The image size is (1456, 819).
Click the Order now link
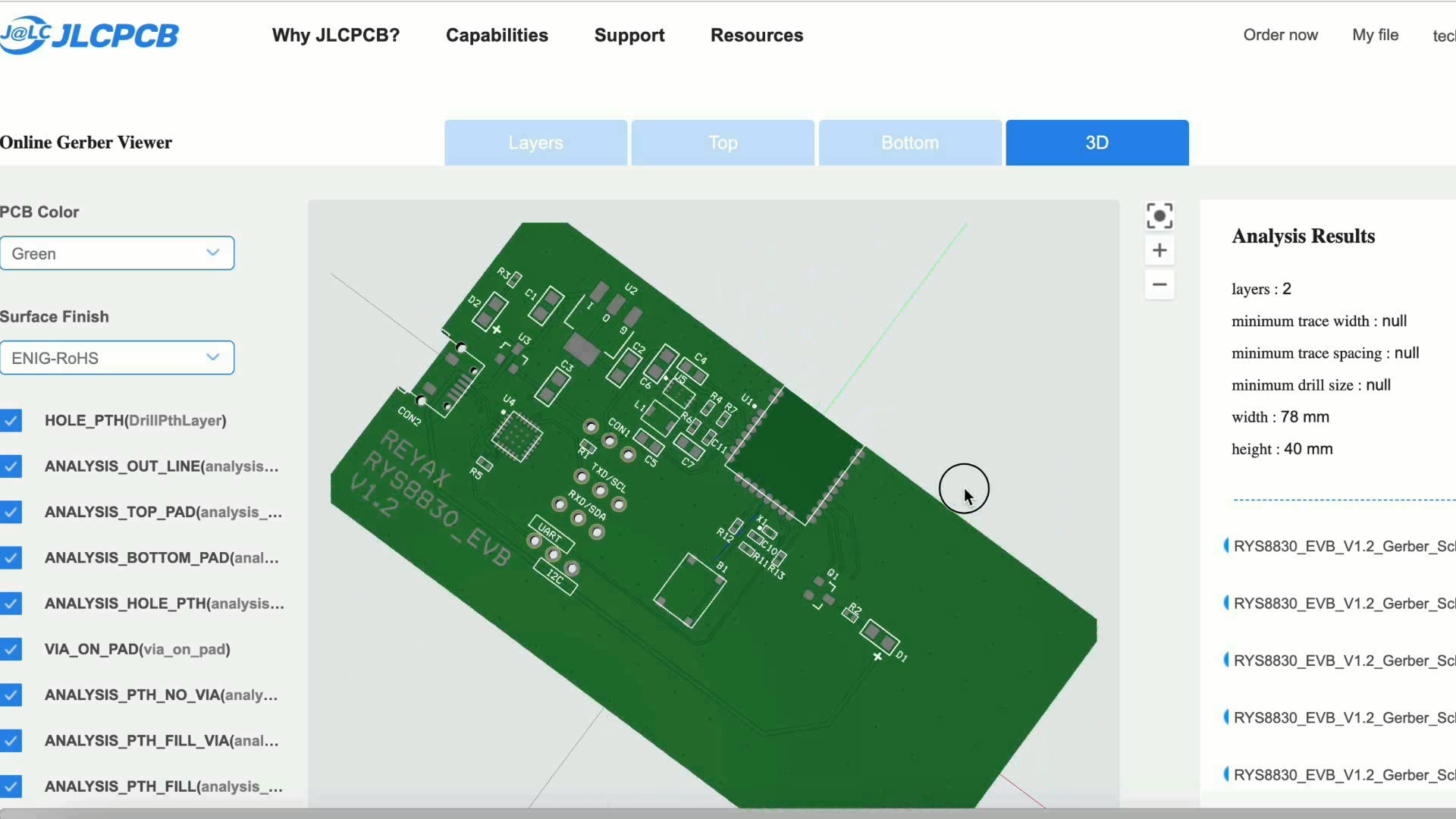1281,35
